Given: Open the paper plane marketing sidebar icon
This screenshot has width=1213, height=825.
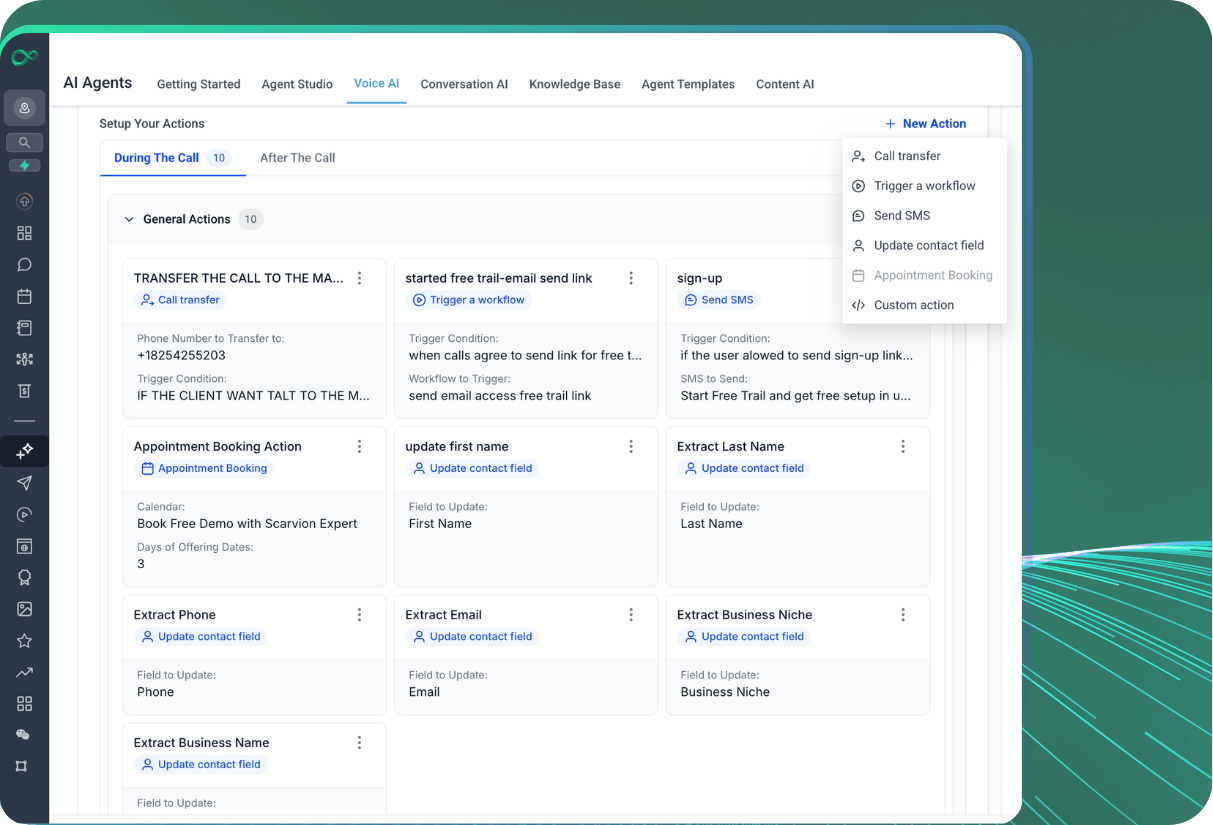Looking at the screenshot, I should point(24,483).
